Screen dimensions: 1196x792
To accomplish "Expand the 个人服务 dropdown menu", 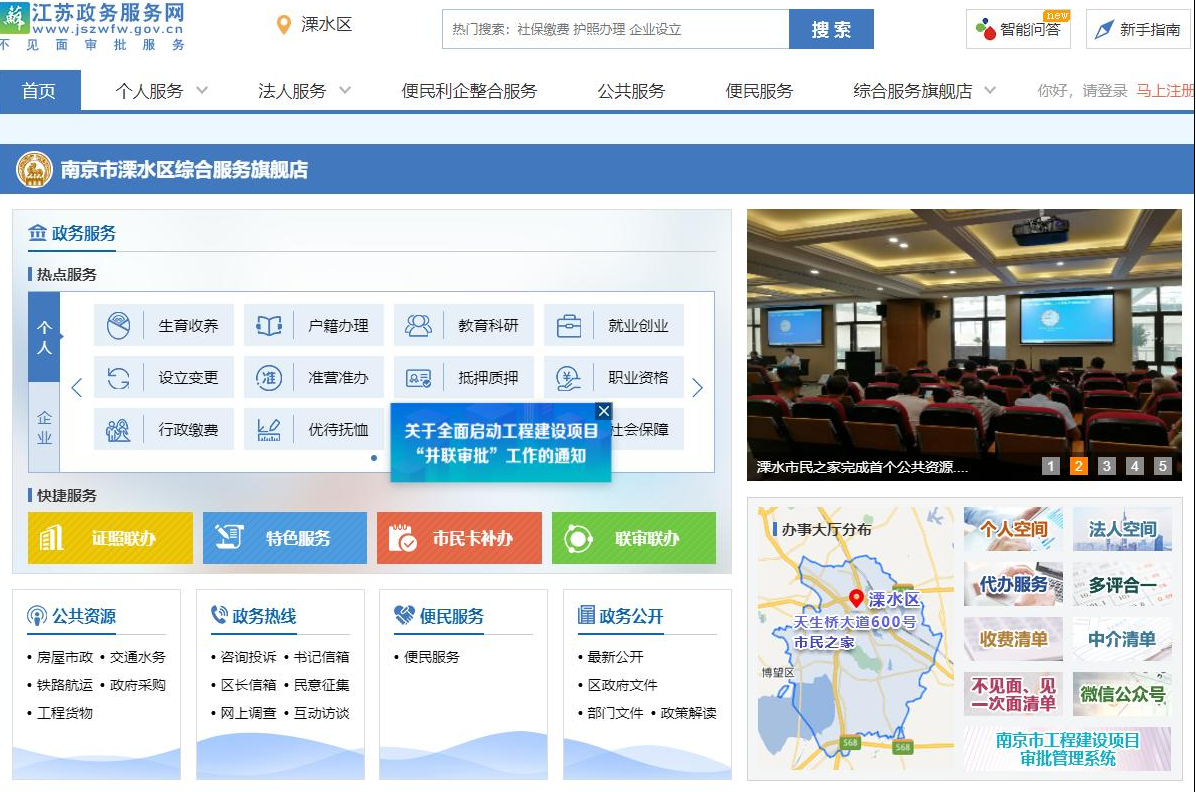I will (161, 91).
